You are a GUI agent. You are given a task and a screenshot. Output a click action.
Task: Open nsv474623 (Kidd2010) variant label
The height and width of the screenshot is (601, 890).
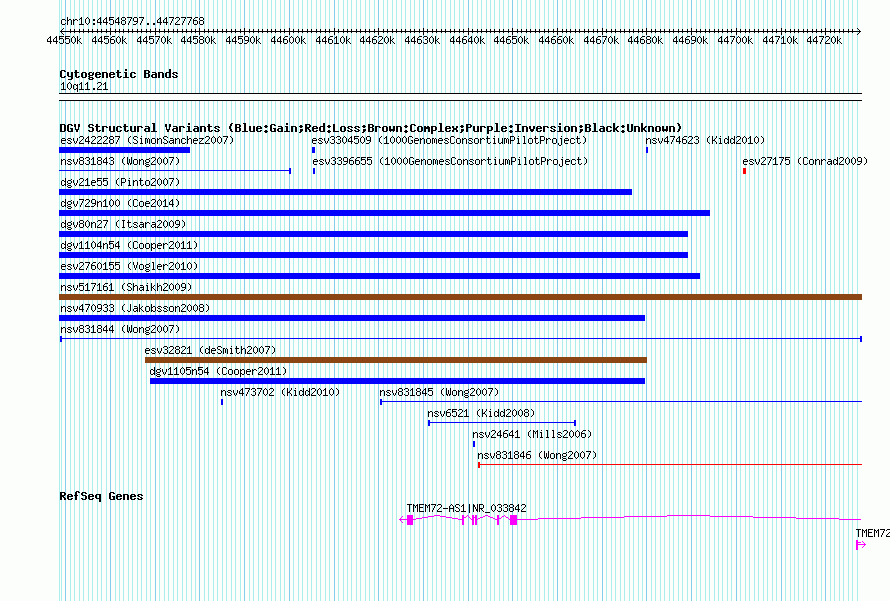pos(705,140)
